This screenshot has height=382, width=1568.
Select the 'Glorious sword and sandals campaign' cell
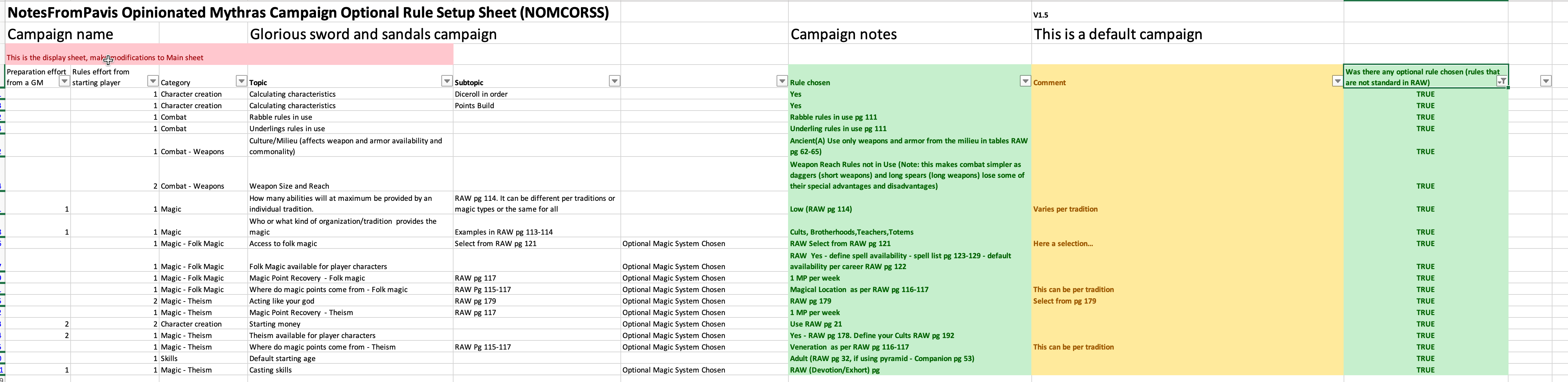[x=373, y=34]
